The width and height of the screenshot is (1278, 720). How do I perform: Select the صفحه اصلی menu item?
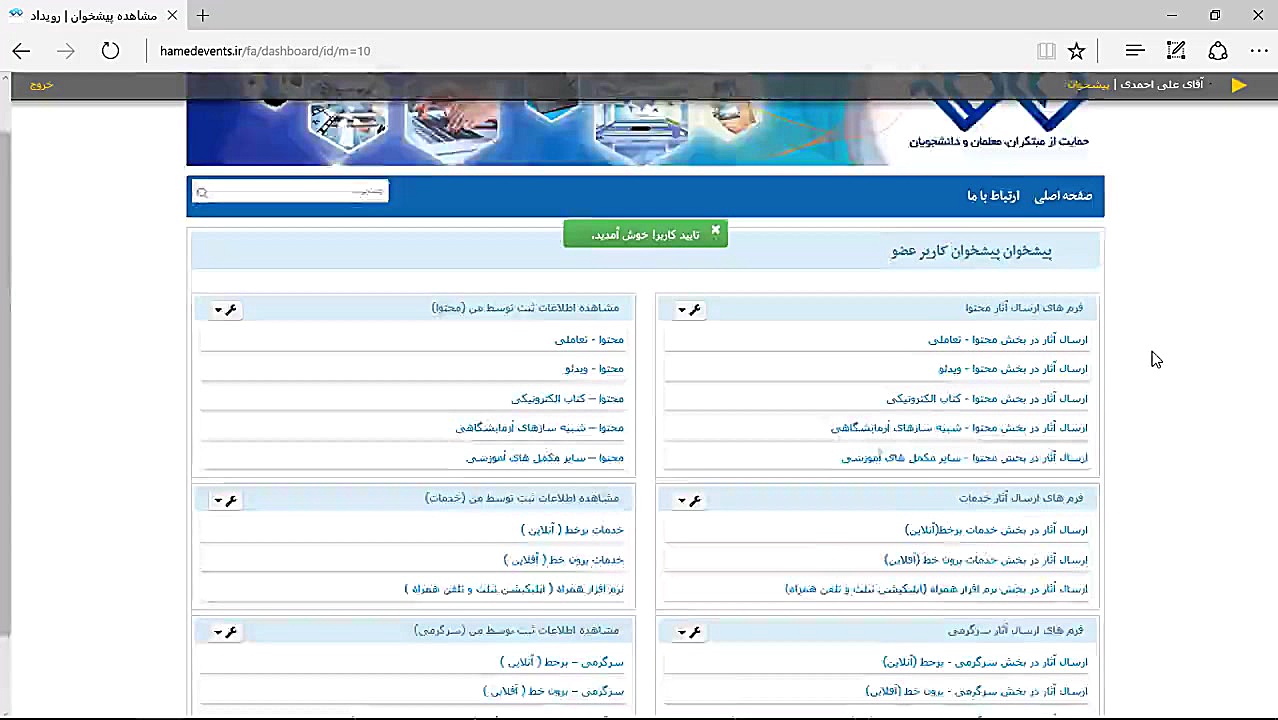(1063, 195)
